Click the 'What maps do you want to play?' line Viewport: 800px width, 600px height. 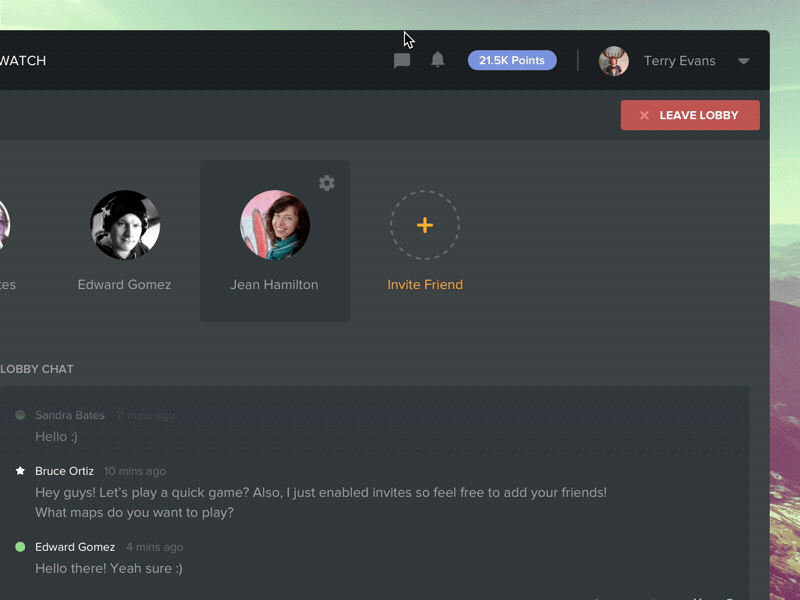point(134,512)
